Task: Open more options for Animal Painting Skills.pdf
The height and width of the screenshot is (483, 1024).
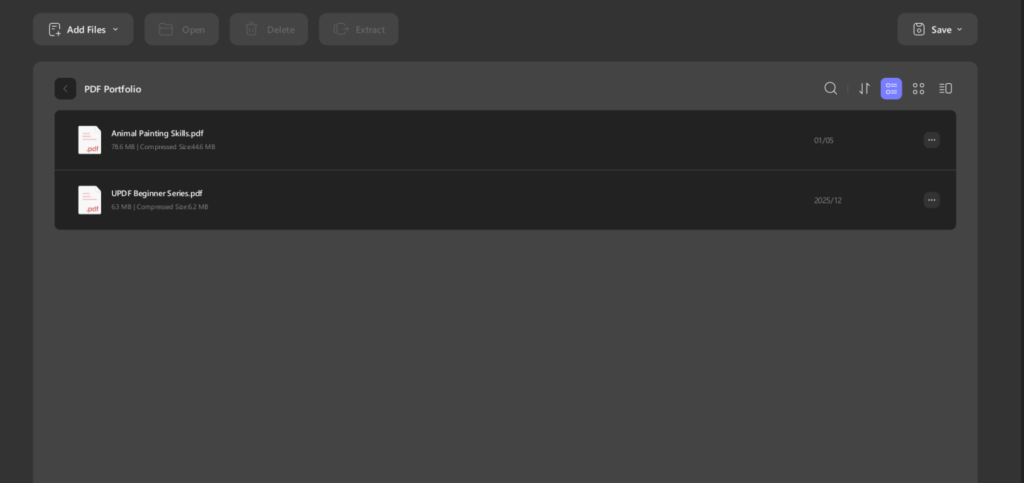Action: [x=931, y=140]
